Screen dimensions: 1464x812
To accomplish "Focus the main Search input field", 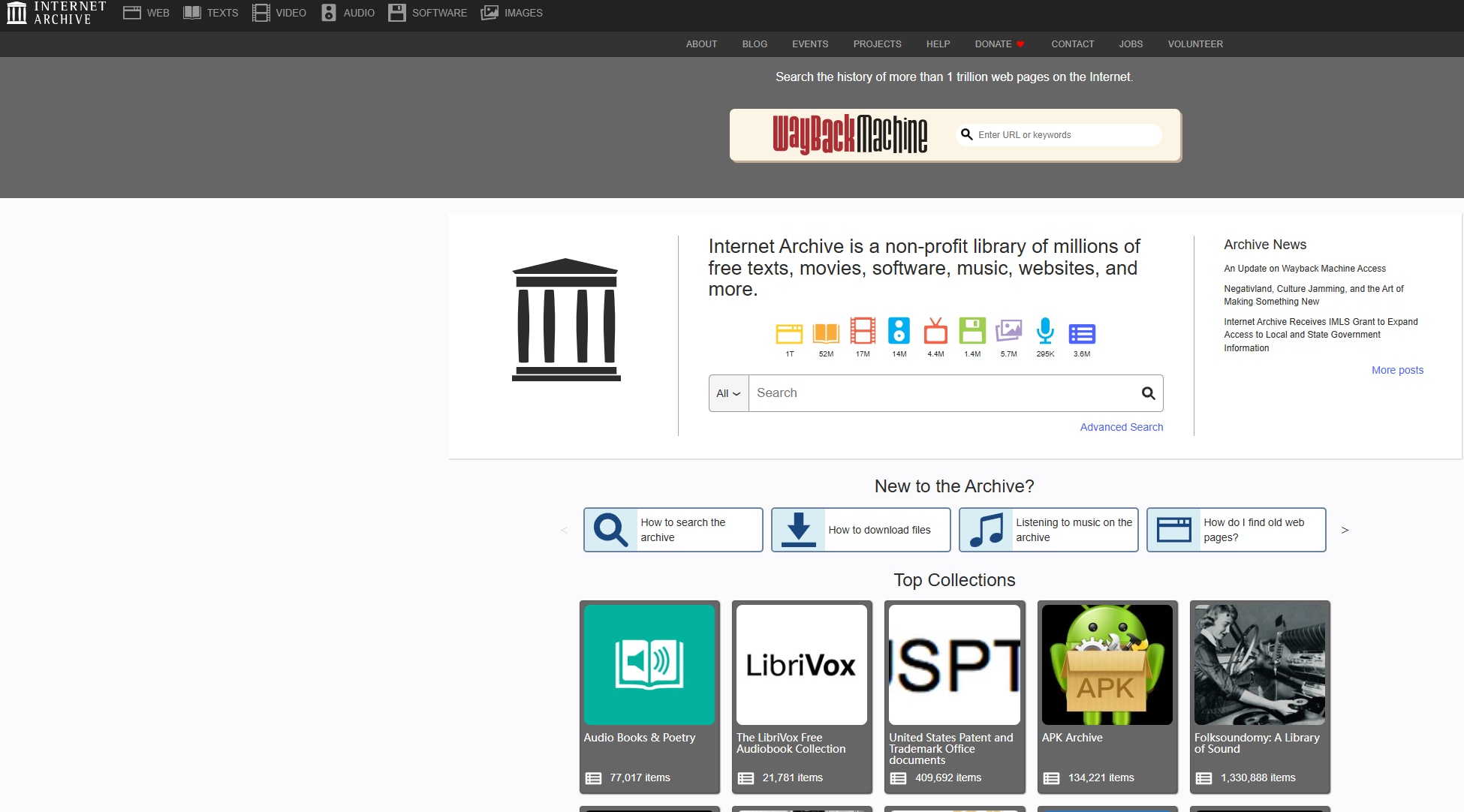I will [944, 393].
